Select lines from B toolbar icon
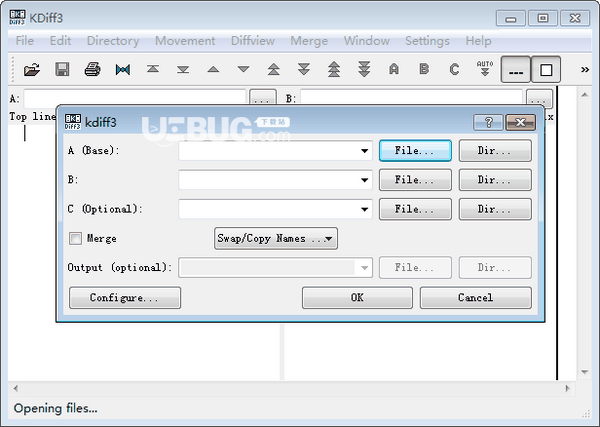Screen dimensions: 600x427 tap(424, 69)
